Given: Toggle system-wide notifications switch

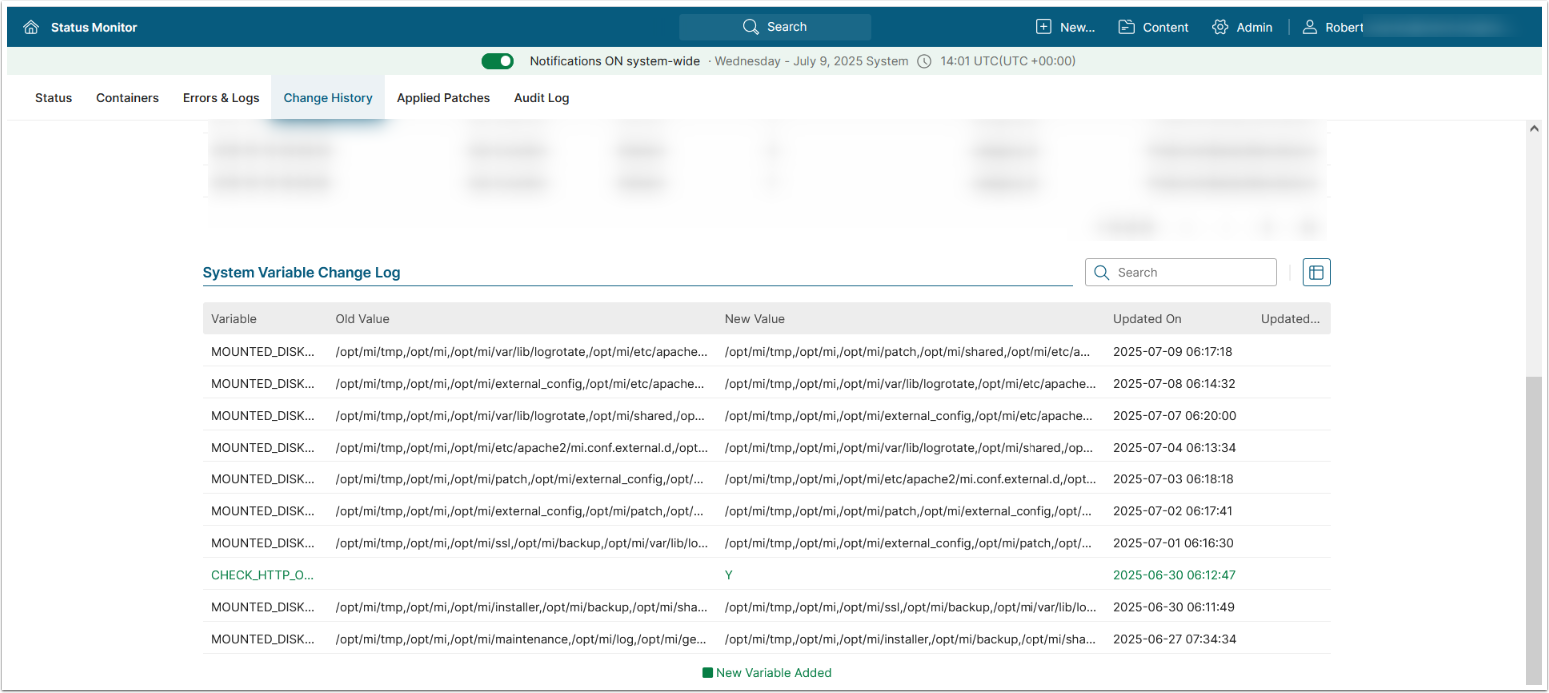Looking at the screenshot, I should click(497, 61).
